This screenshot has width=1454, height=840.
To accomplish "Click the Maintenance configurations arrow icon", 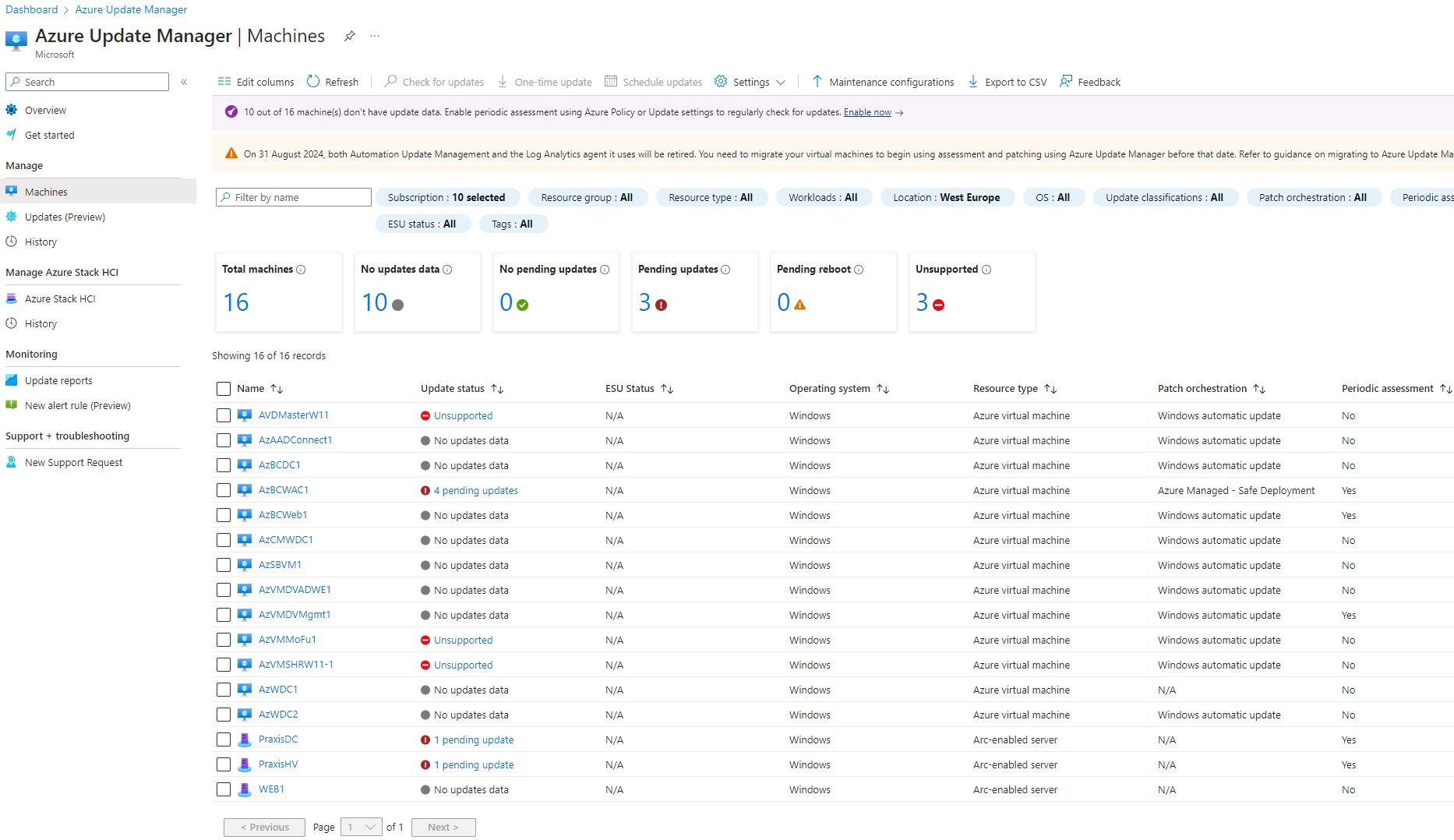I will (817, 81).
